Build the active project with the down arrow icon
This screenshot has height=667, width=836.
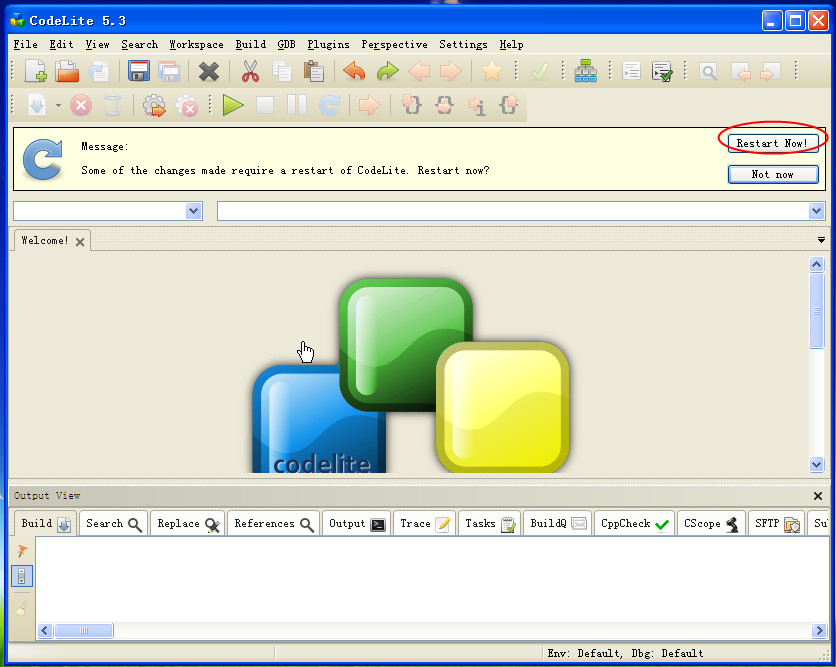pos(37,105)
